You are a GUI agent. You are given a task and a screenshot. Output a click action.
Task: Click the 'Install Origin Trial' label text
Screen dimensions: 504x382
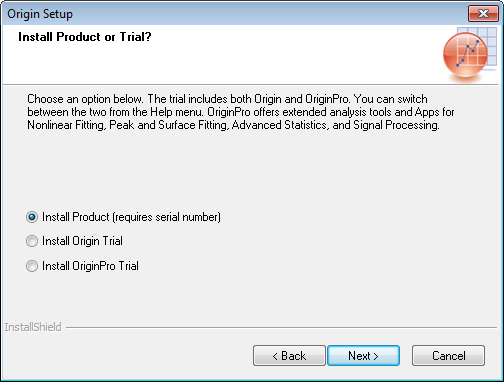tap(82, 241)
